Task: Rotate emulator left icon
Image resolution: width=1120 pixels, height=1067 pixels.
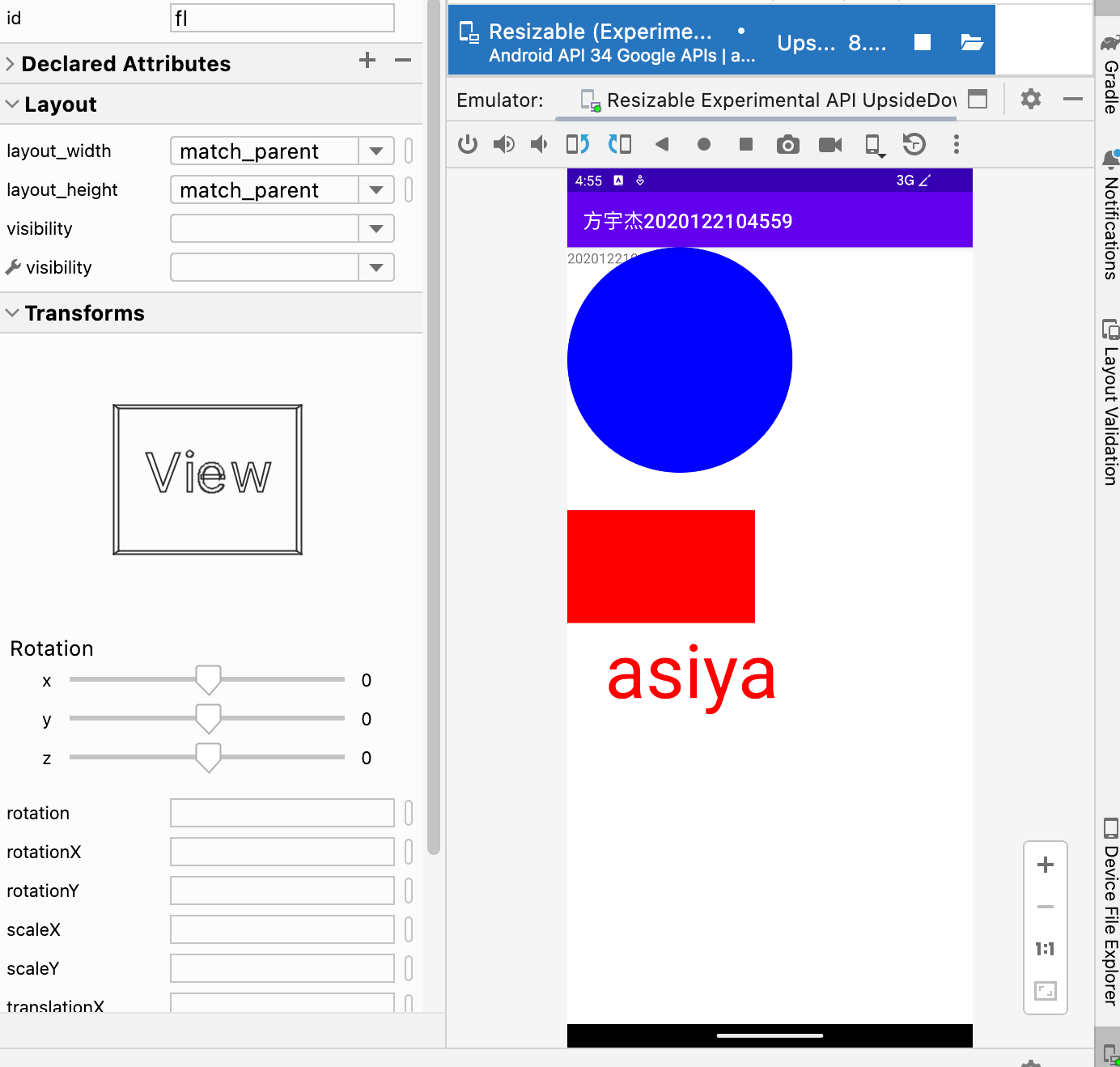Action: click(578, 144)
